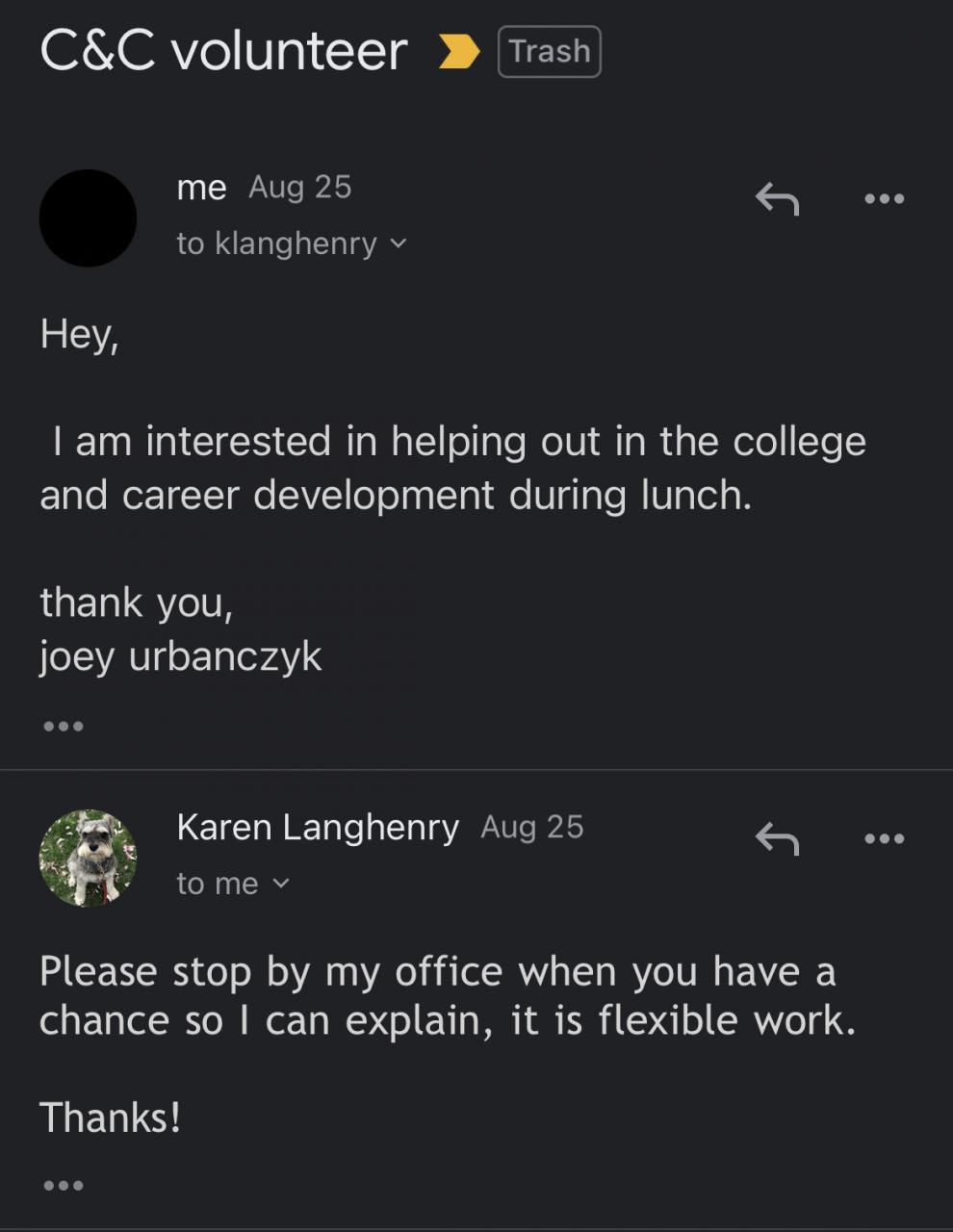Show trimmed content below joey urbanczyk
Viewport: 953px width, 1232px height.
(64, 726)
